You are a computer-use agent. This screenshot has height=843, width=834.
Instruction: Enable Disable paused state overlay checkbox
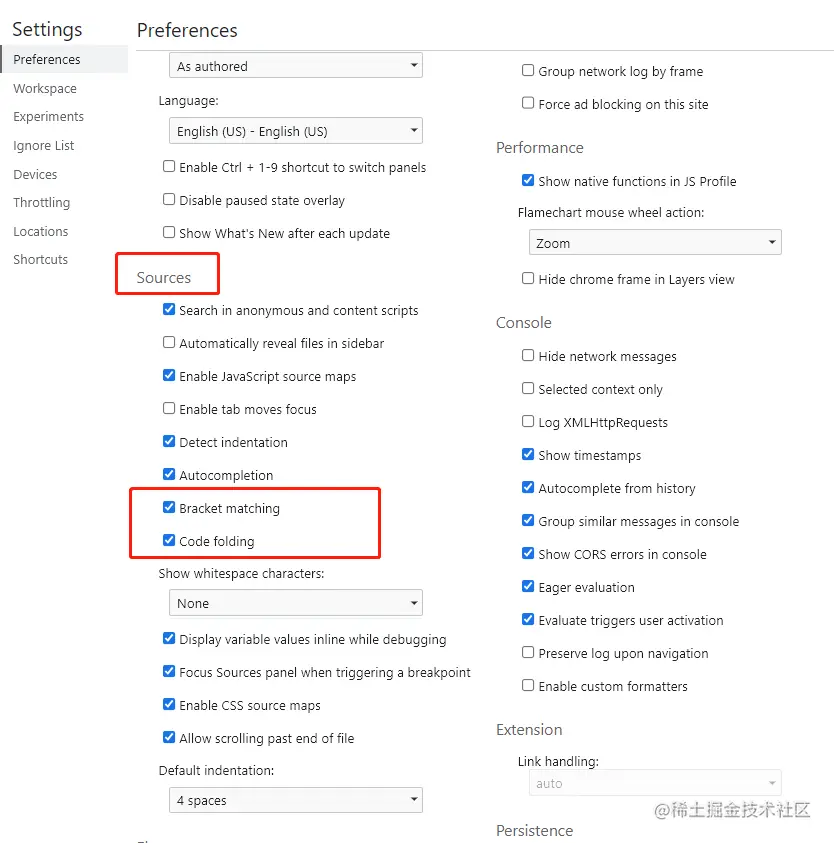coord(169,200)
